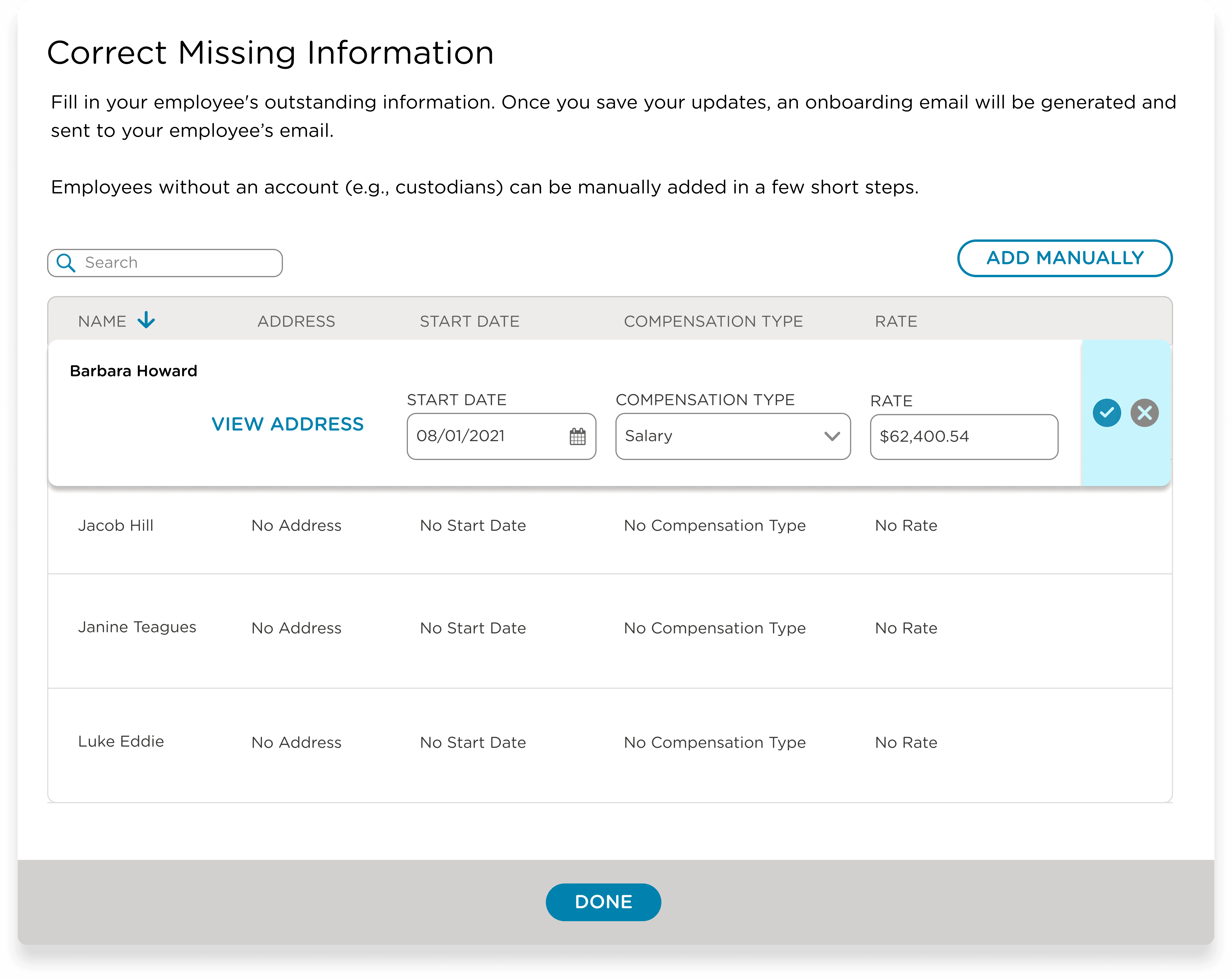This screenshot has width=1232, height=979.
Task: Click Jacob Hill's No Rate cell
Action: click(906, 526)
